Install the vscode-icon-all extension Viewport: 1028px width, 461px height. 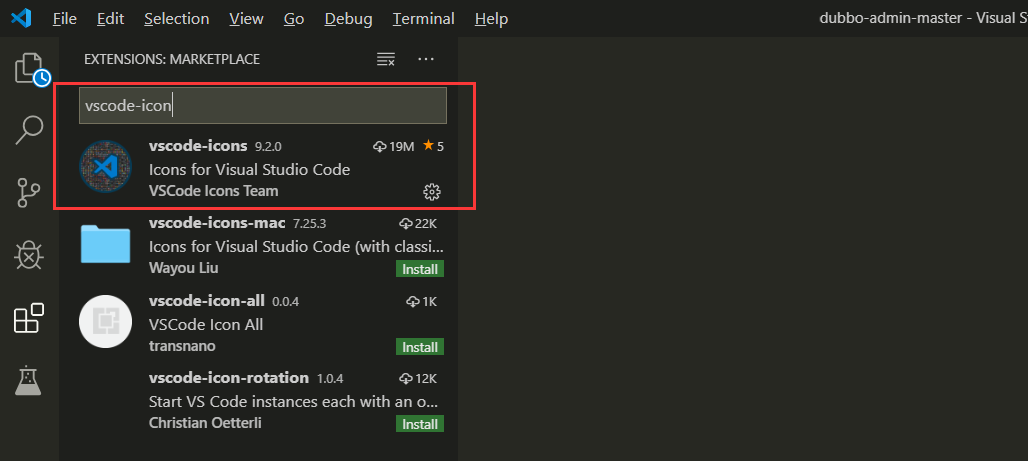421,347
